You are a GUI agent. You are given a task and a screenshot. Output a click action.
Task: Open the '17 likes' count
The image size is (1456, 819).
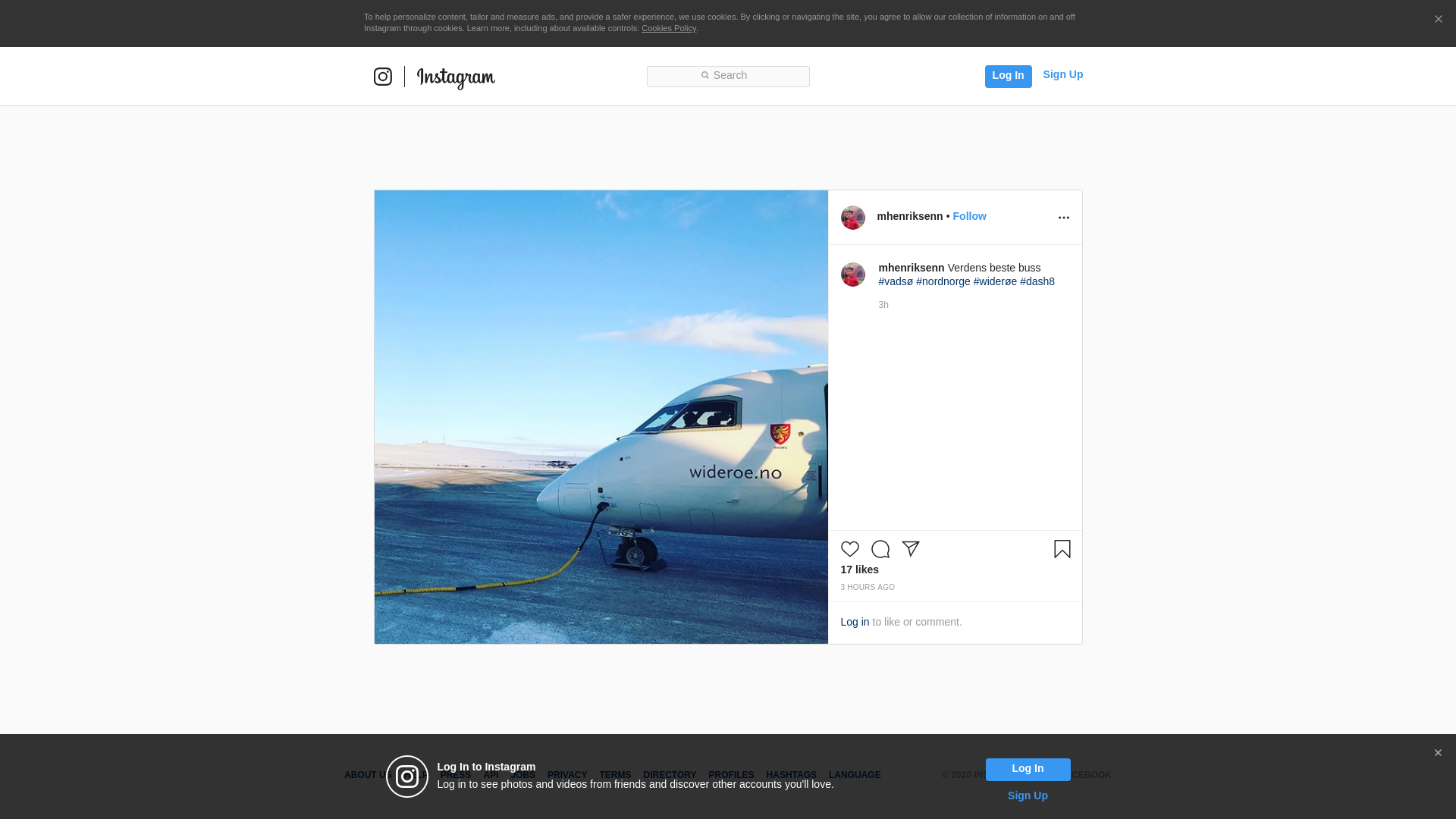859,570
